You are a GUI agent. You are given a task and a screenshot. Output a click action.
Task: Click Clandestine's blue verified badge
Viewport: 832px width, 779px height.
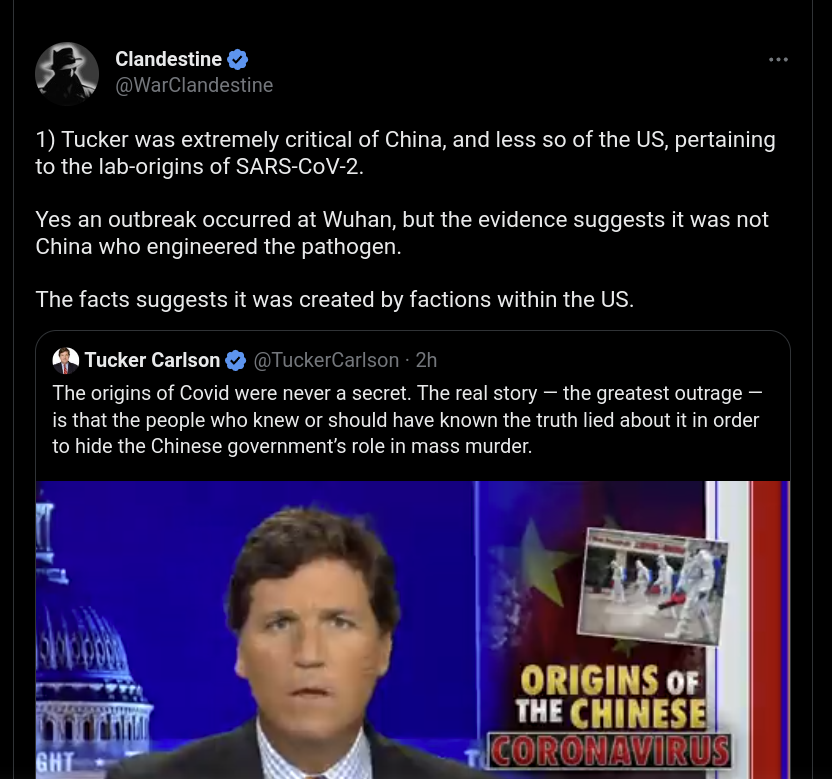pos(237,59)
